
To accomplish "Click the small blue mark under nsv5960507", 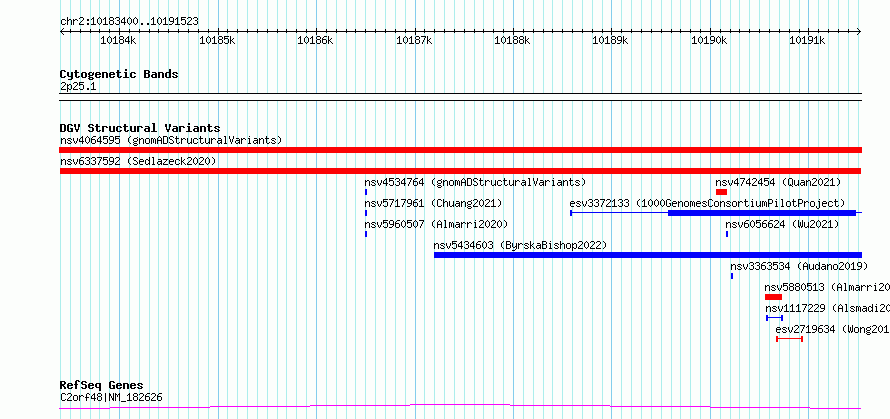I will 366,234.
